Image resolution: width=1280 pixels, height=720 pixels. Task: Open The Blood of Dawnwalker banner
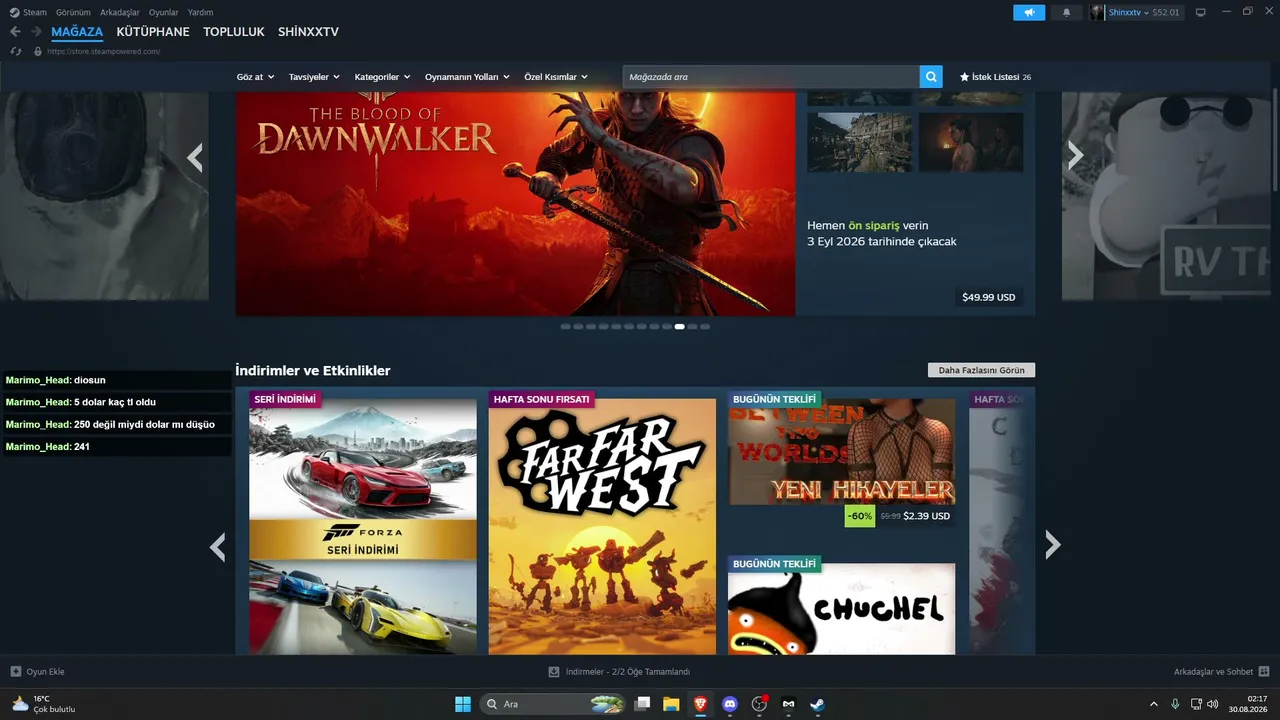[516, 204]
